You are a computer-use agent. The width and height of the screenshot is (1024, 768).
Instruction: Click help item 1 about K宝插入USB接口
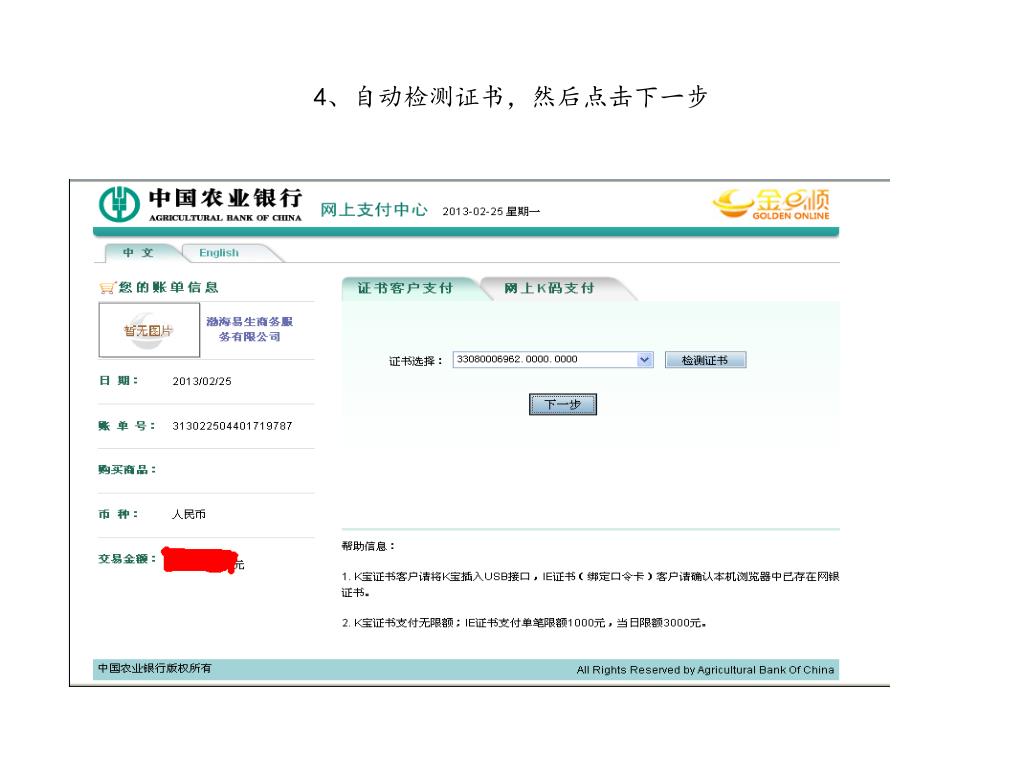[590, 584]
